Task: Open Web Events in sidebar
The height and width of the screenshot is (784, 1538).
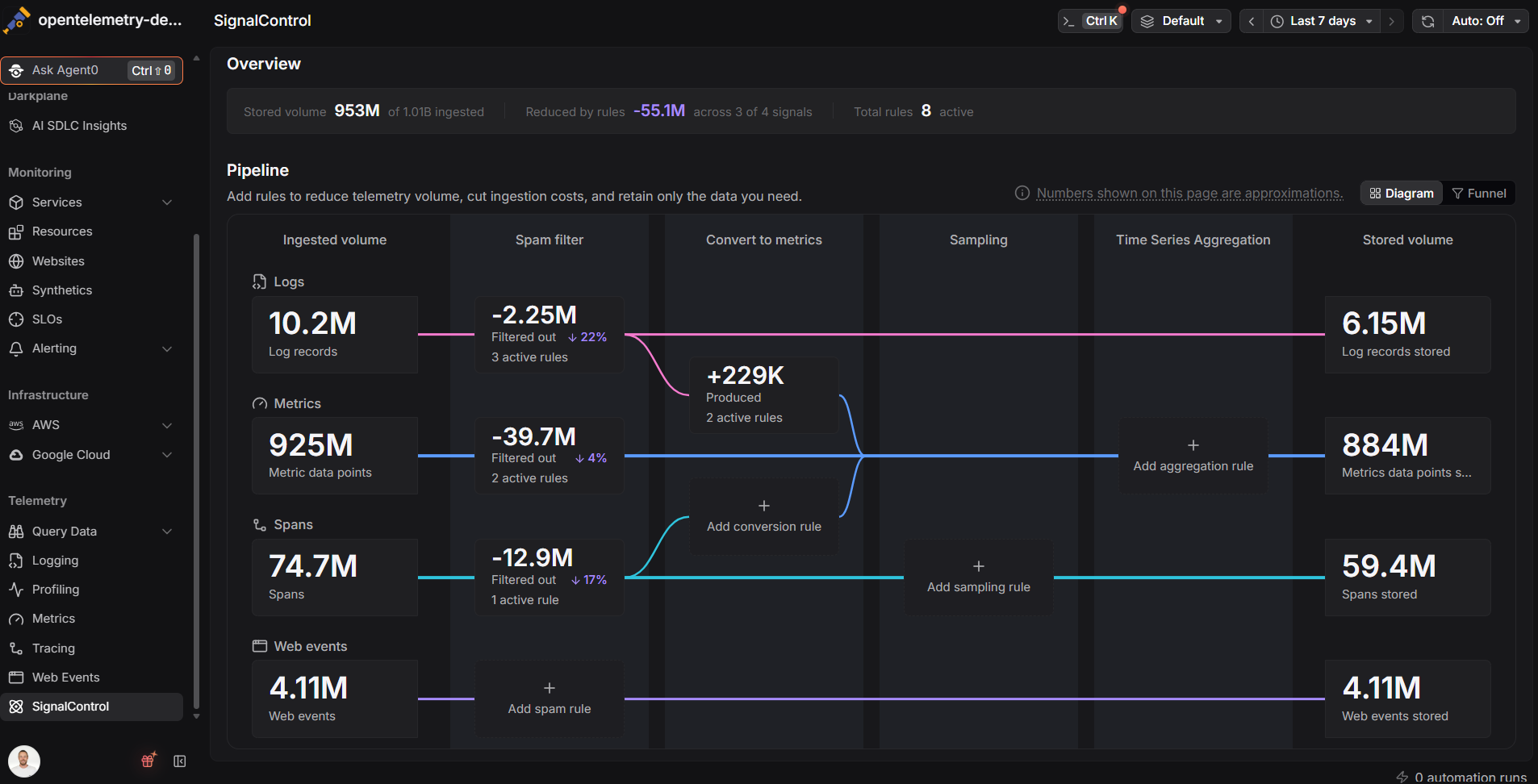Action: coord(92,678)
